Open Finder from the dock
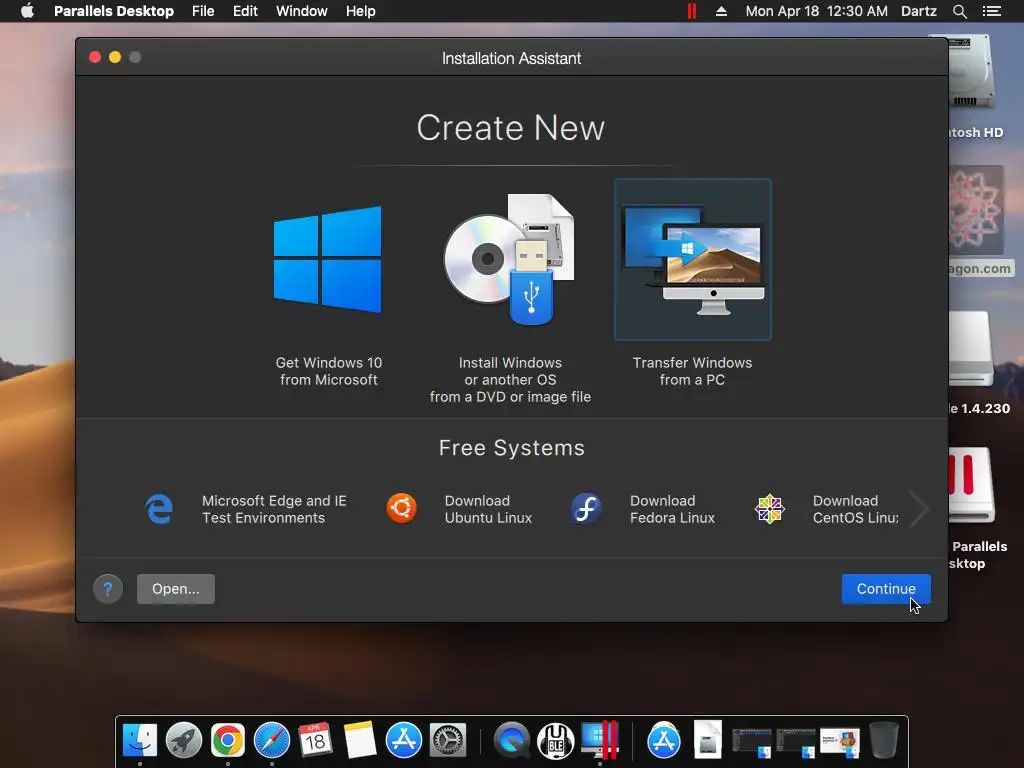 [140, 740]
